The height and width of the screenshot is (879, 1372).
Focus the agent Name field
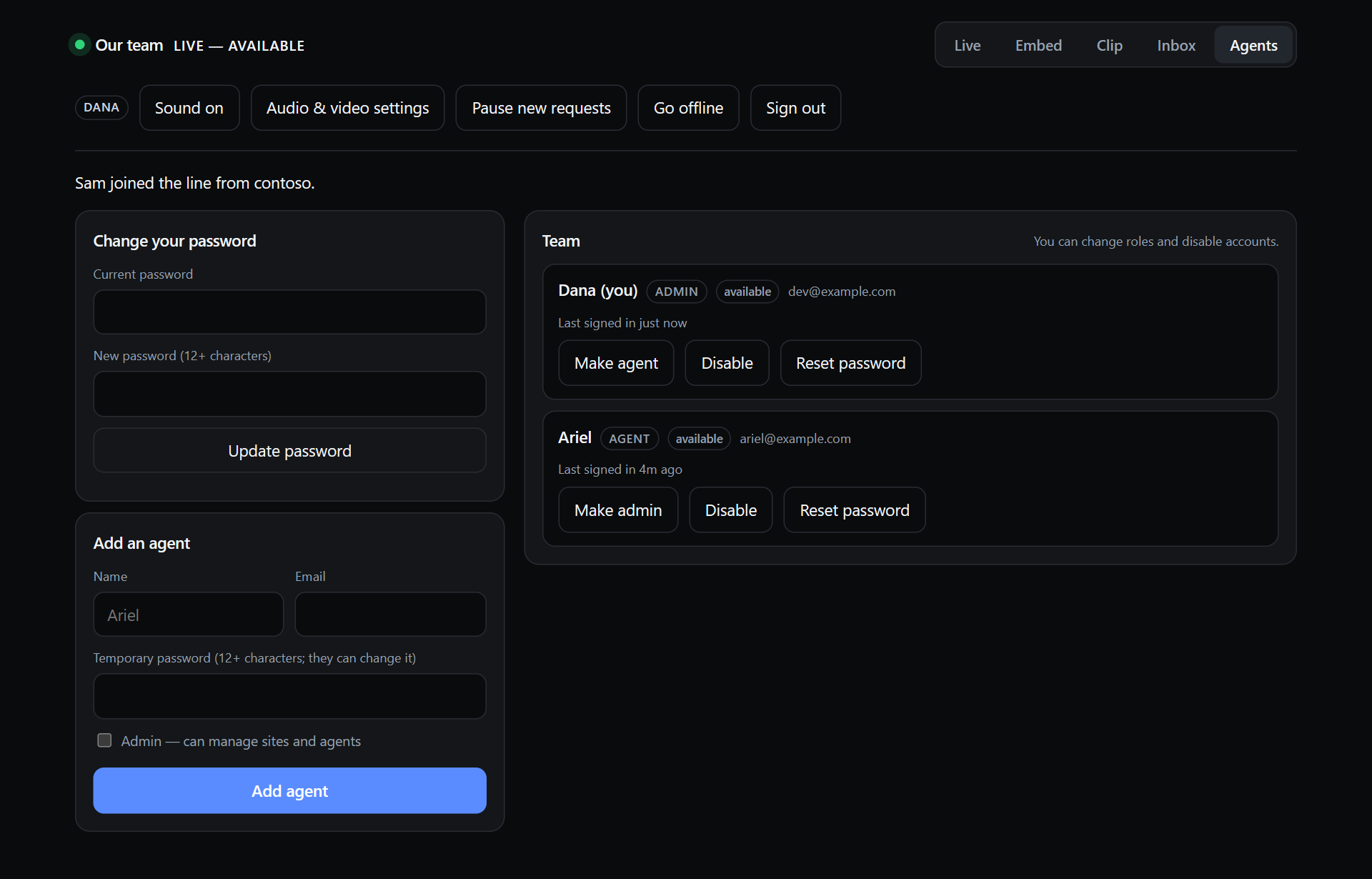point(189,614)
